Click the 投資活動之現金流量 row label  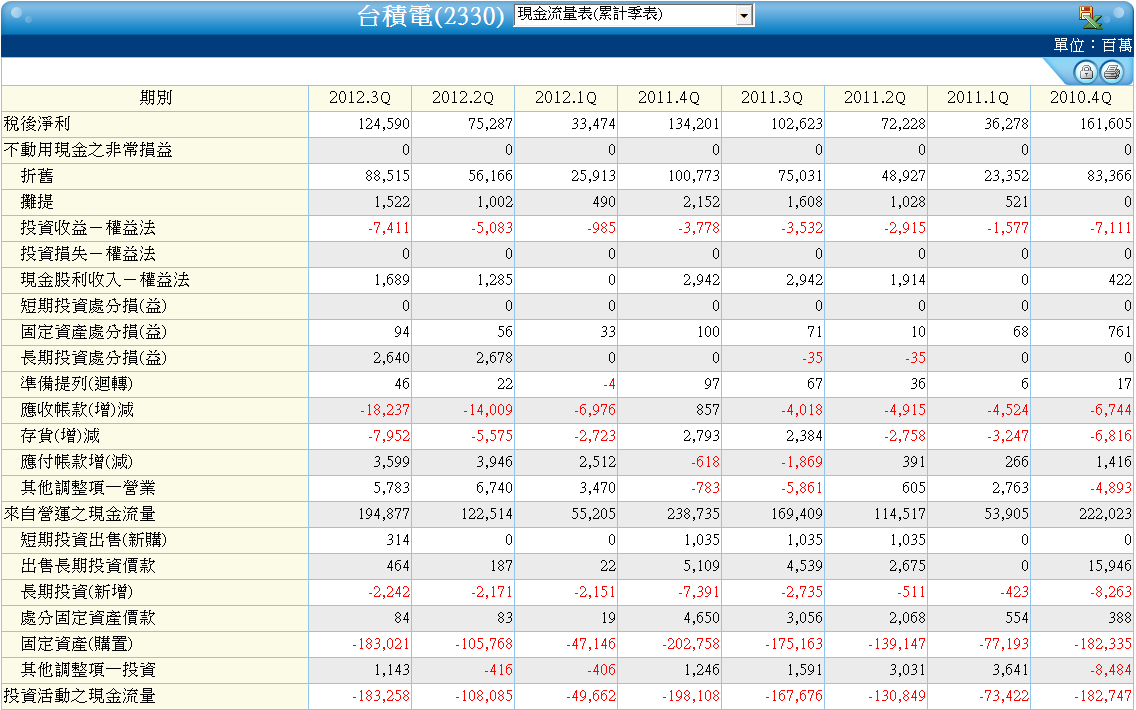click(x=80, y=697)
